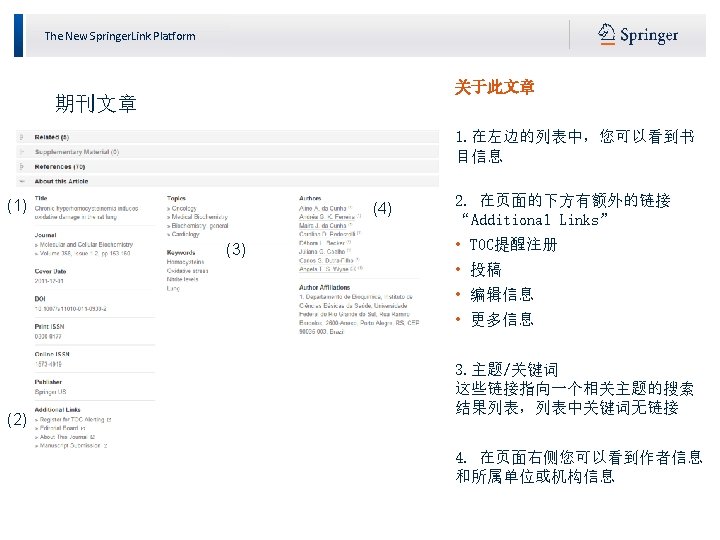Open the Editorial Board link
This screenshot has height=540, width=720.
[58, 428]
